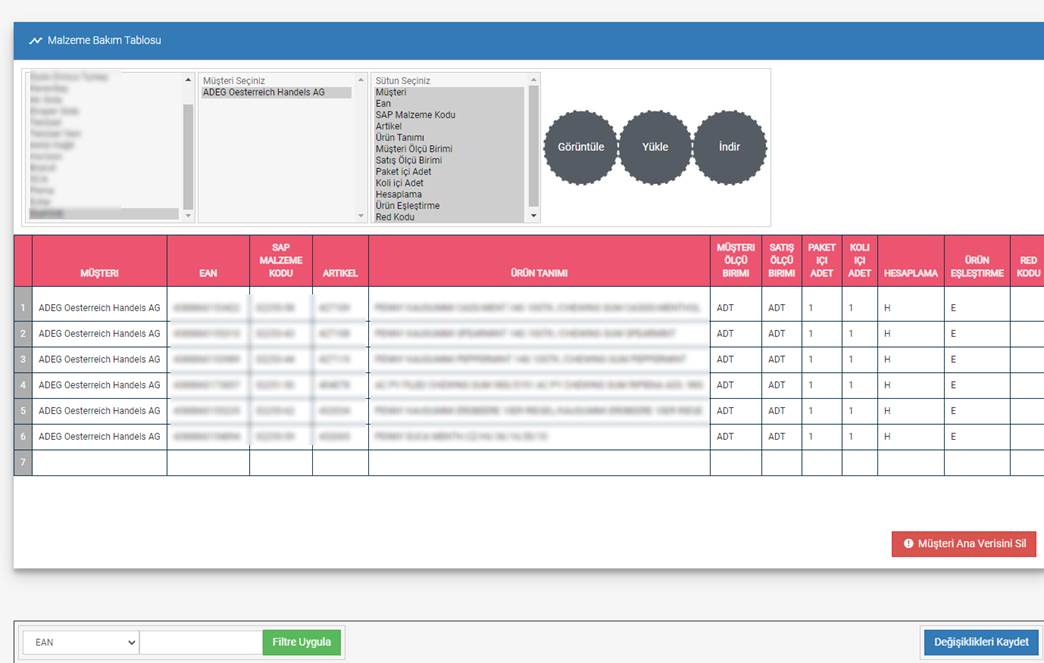Click the SAP MALZEME KODU column header

tap(281, 261)
